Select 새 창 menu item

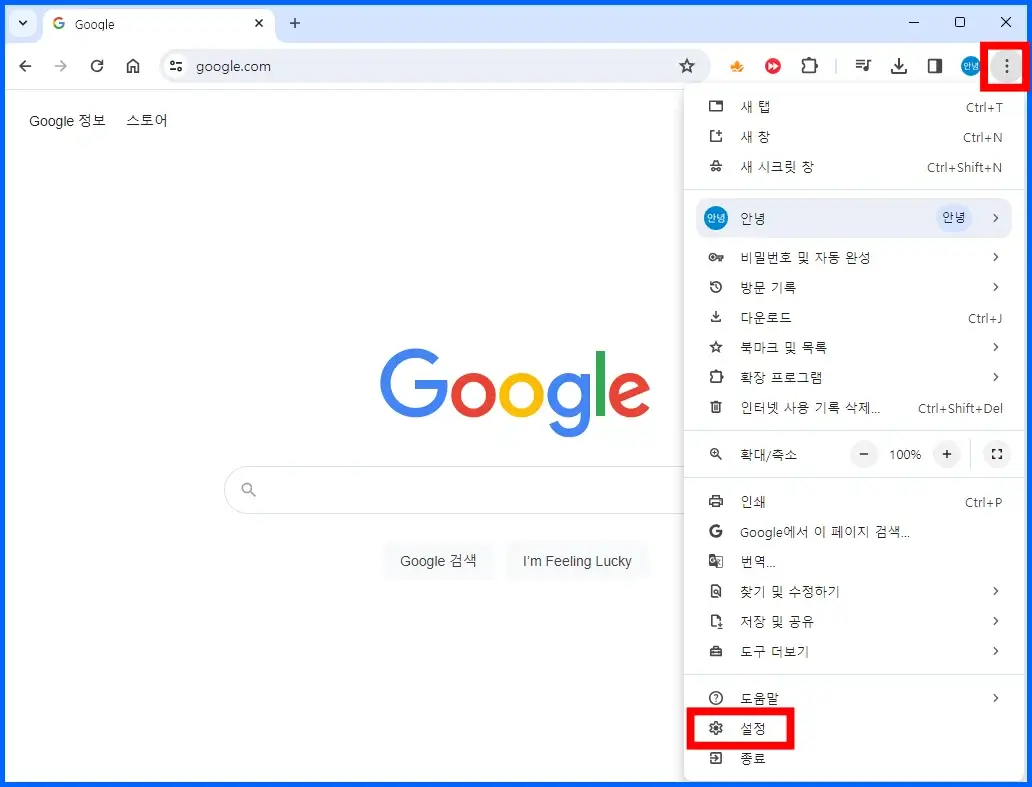(x=854, y=137)
